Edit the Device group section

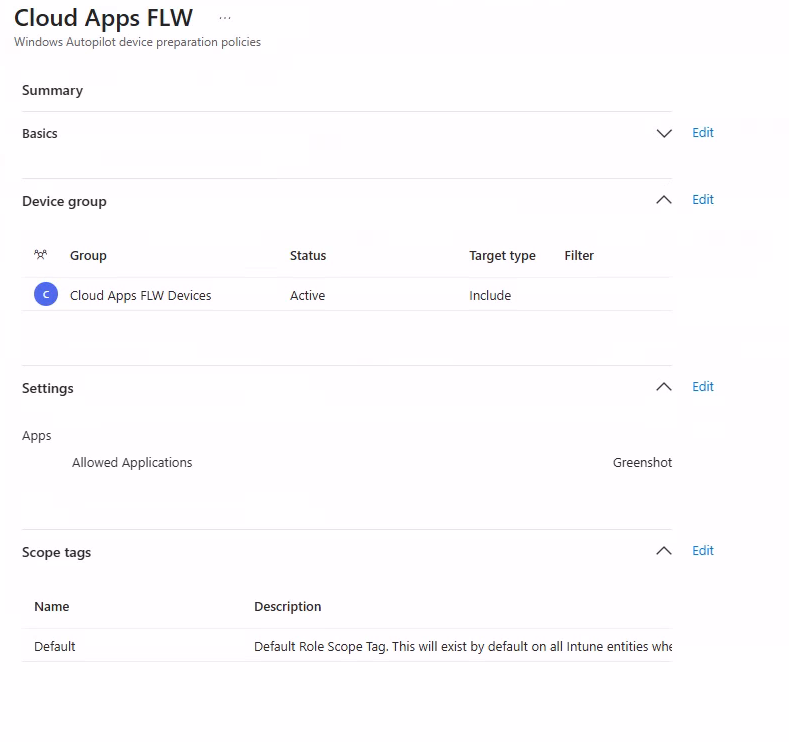(703, 200)
